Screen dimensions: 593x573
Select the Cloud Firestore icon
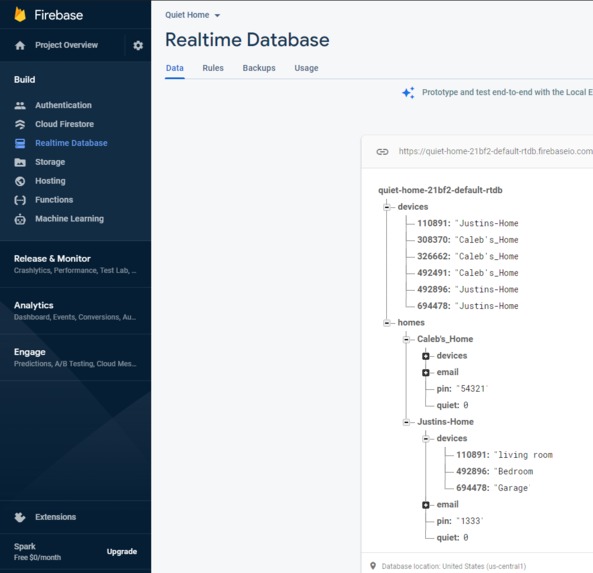pyautogui.click(x=20, y=124)
